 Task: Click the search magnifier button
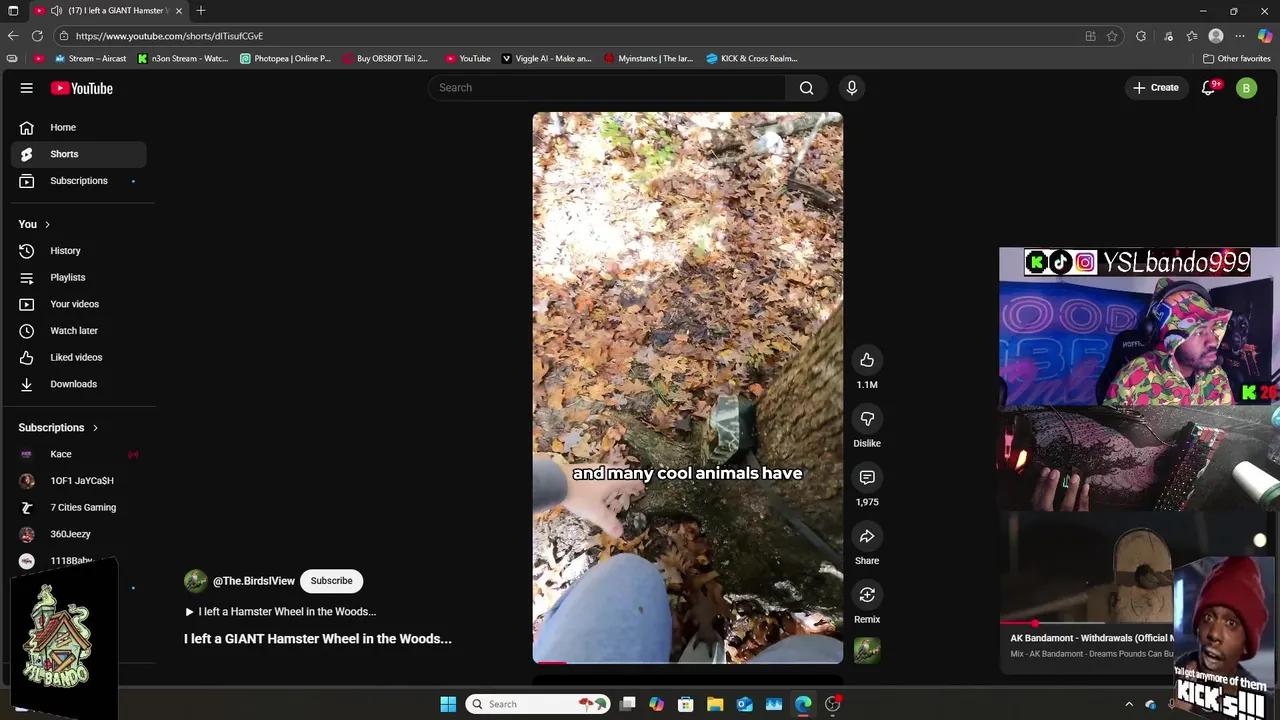click(806, 88)
